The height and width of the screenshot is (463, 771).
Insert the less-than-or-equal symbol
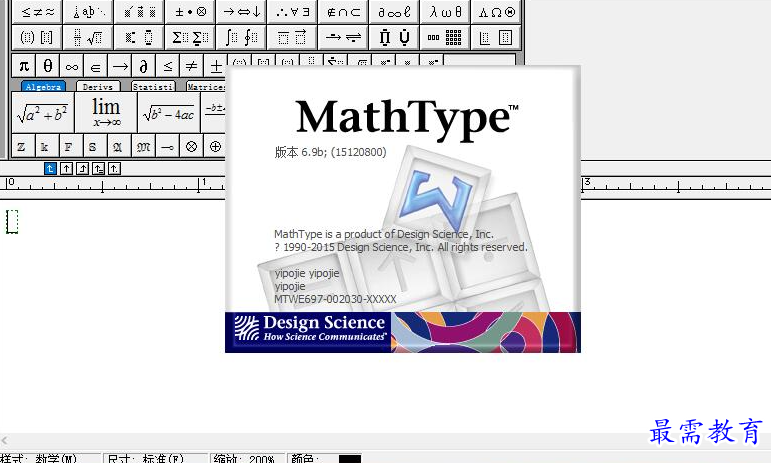[168, 66]
